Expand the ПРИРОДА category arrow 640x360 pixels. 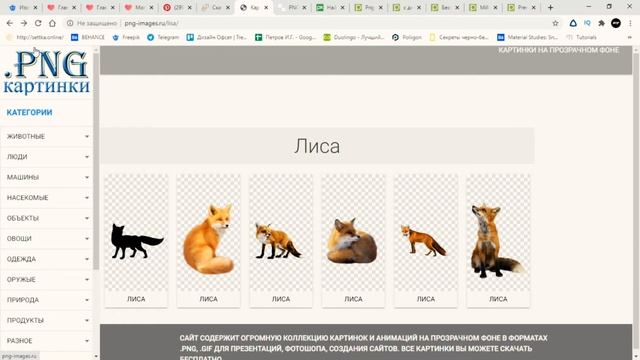[x=87, y=300]
